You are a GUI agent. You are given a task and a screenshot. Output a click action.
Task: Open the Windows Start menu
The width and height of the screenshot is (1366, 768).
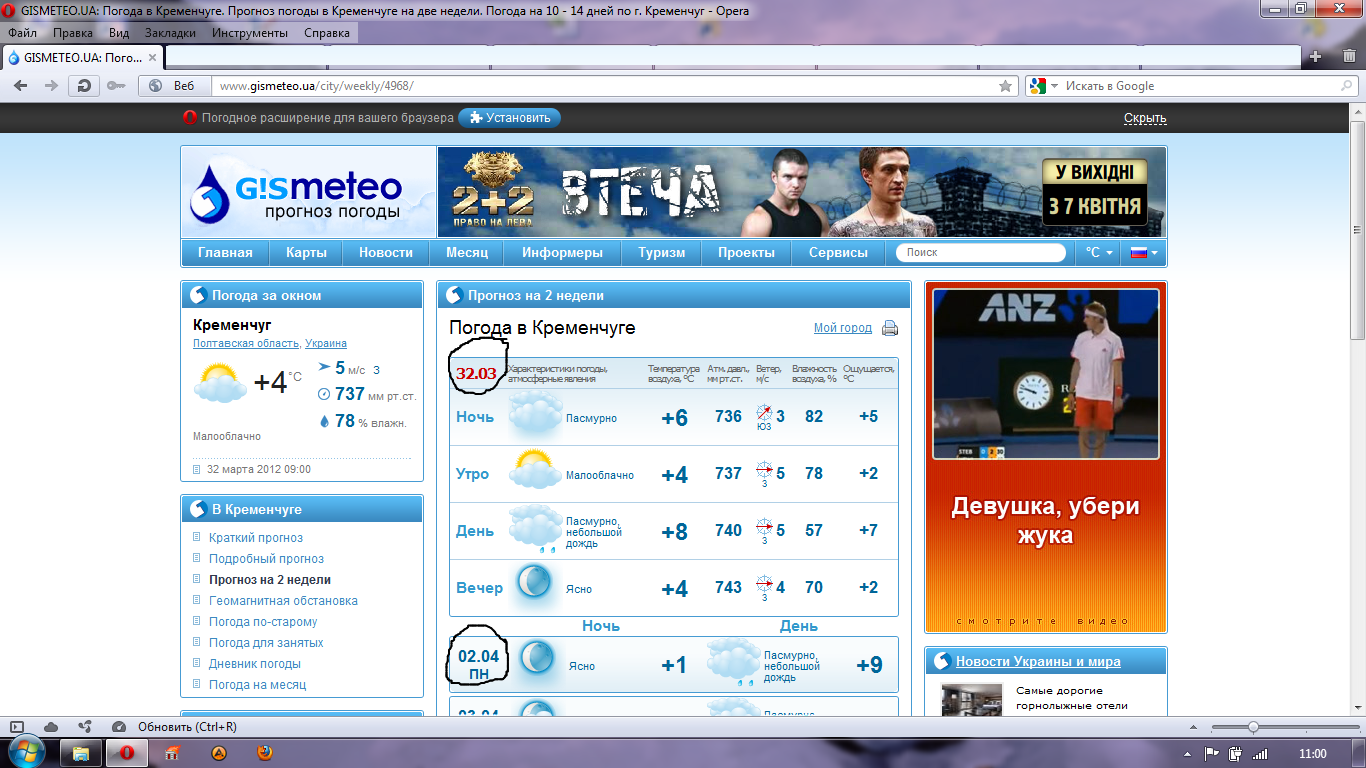pyautogui.click(x=26, y=752)
